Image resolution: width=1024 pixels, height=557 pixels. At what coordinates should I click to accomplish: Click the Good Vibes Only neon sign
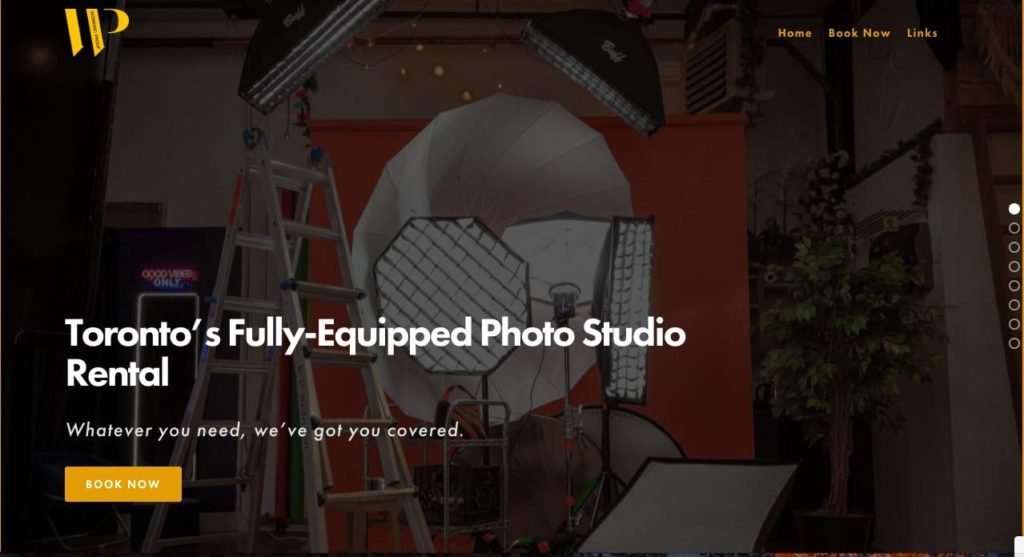(x=167, y=278)
